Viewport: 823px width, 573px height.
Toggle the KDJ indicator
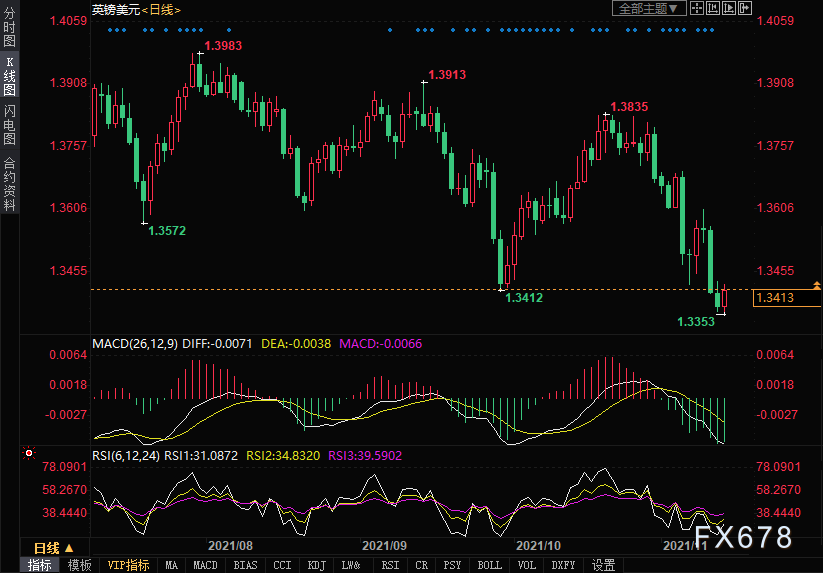[x=316, y=565]
